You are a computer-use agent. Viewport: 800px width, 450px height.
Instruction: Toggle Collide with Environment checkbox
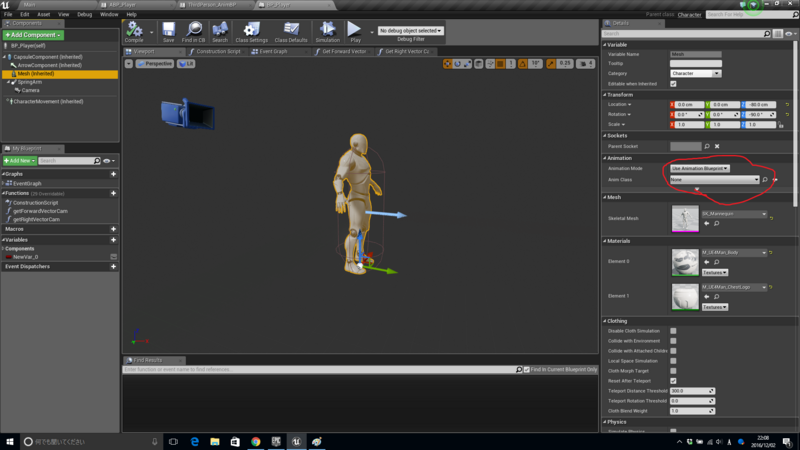[673, 341]
